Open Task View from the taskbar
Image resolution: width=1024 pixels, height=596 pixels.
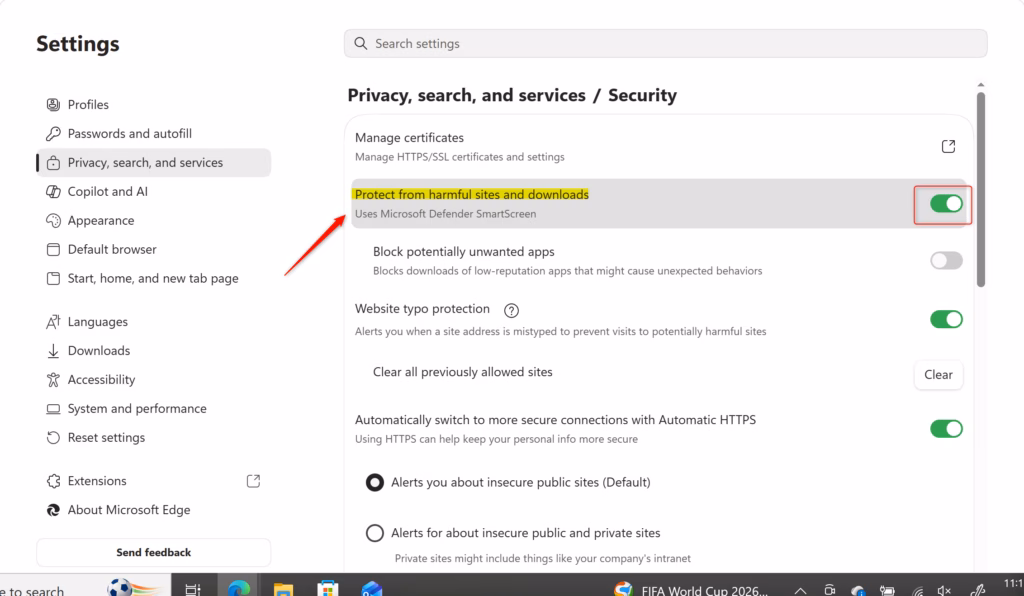pyautogui.click(x=193, y=589)
